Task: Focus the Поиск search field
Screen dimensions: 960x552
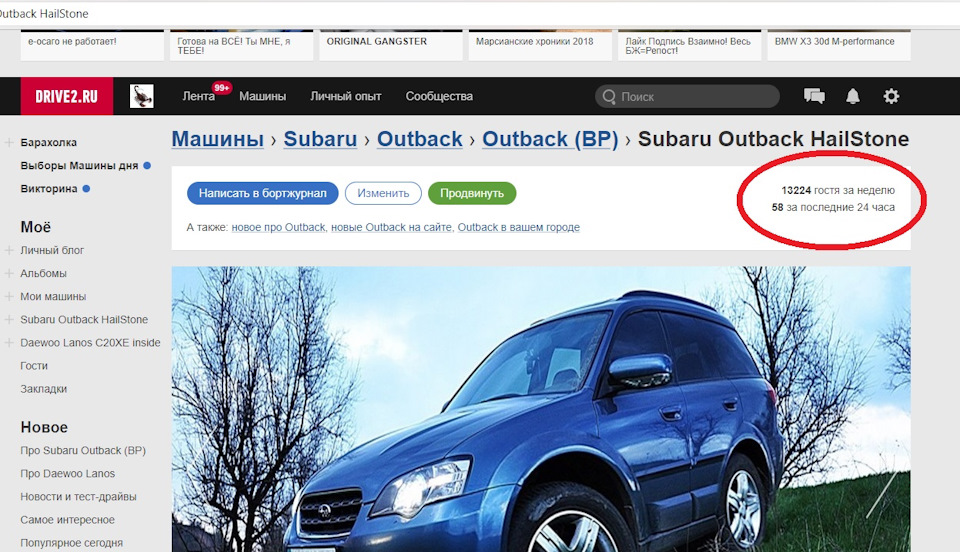Action: pyautogui.click(x=687, y=97)
